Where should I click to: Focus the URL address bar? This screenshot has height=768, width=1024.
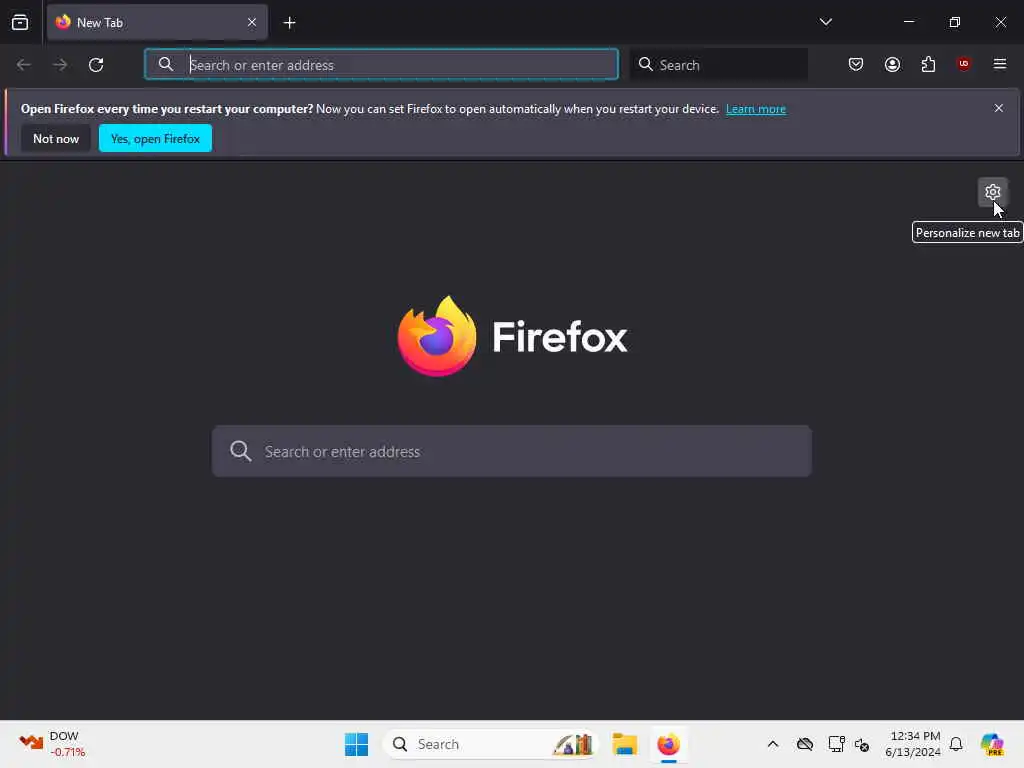pyautogui.click(x=381, y=65)
